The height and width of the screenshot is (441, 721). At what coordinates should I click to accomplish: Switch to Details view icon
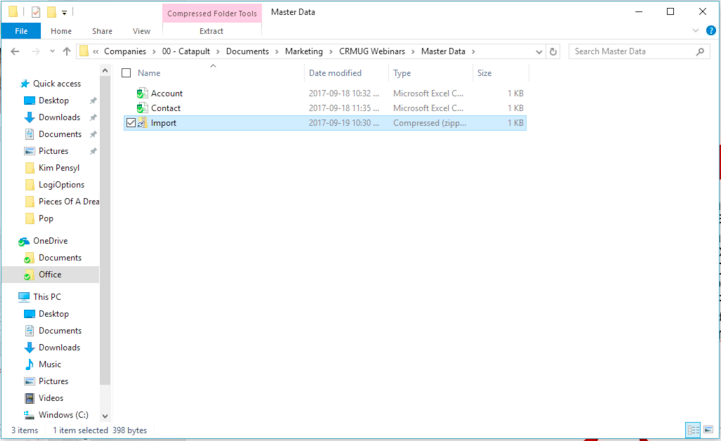click(692, 430)
